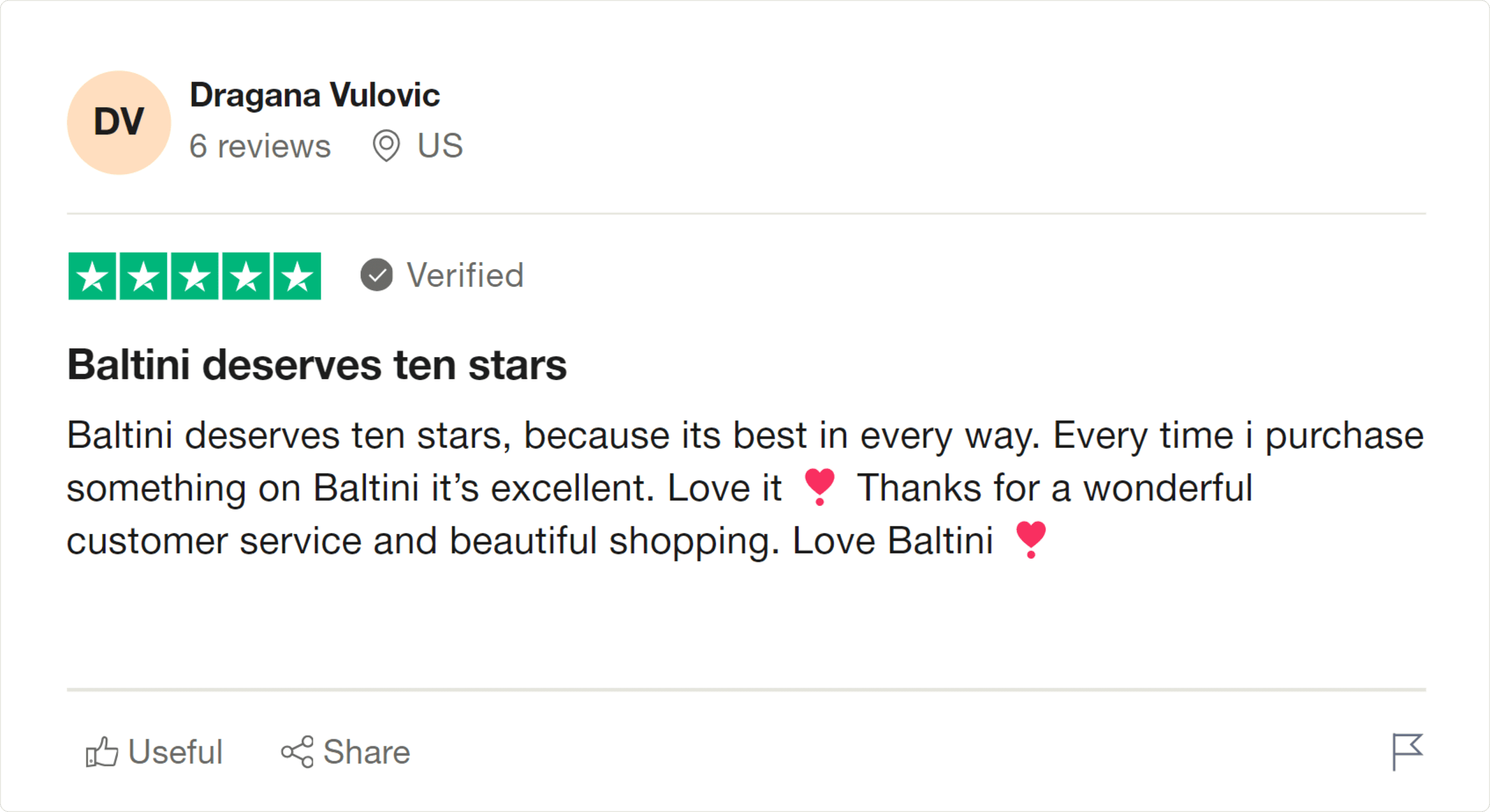The image size is (1490, 812).
Task: Click the Verified label text
Action: tap(465, 275)
